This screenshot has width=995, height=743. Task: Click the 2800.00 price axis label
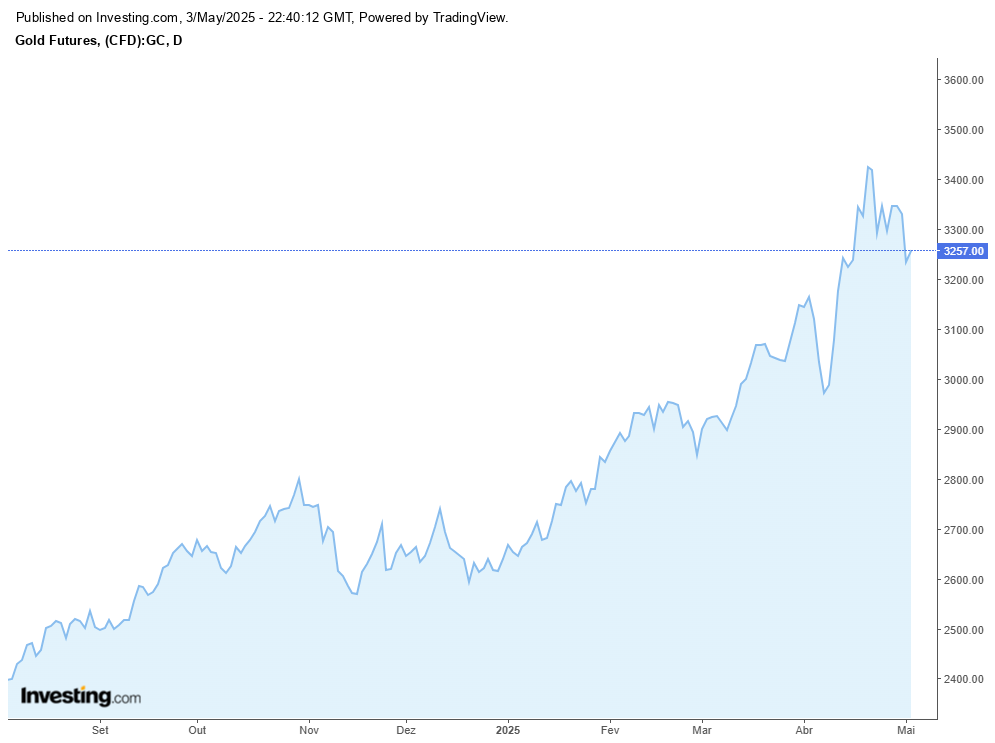click(965, 480)
